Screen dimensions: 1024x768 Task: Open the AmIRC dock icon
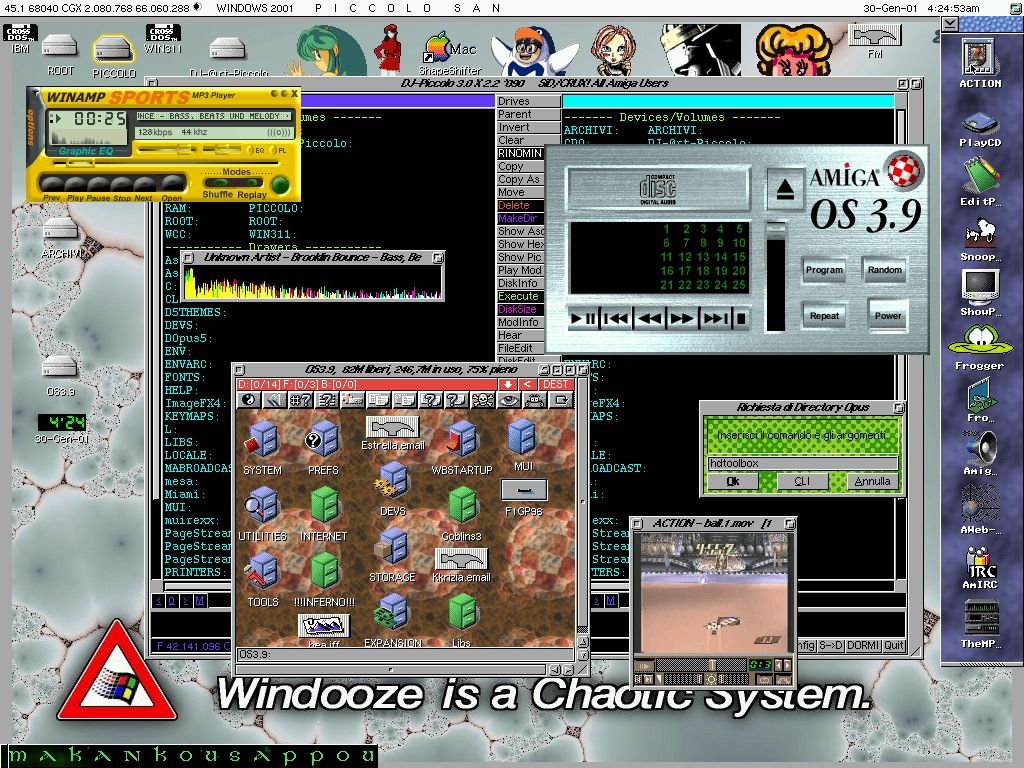pyautogui.click(x=980, y=563)
